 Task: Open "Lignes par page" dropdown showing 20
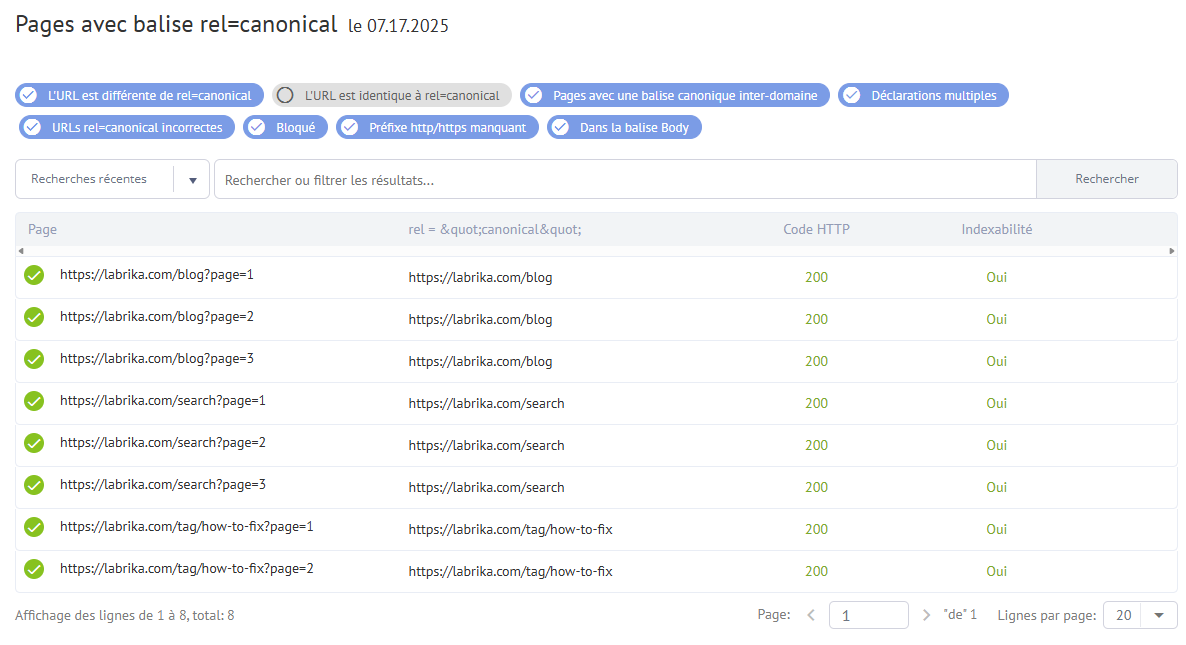[x=1140, y=616]
